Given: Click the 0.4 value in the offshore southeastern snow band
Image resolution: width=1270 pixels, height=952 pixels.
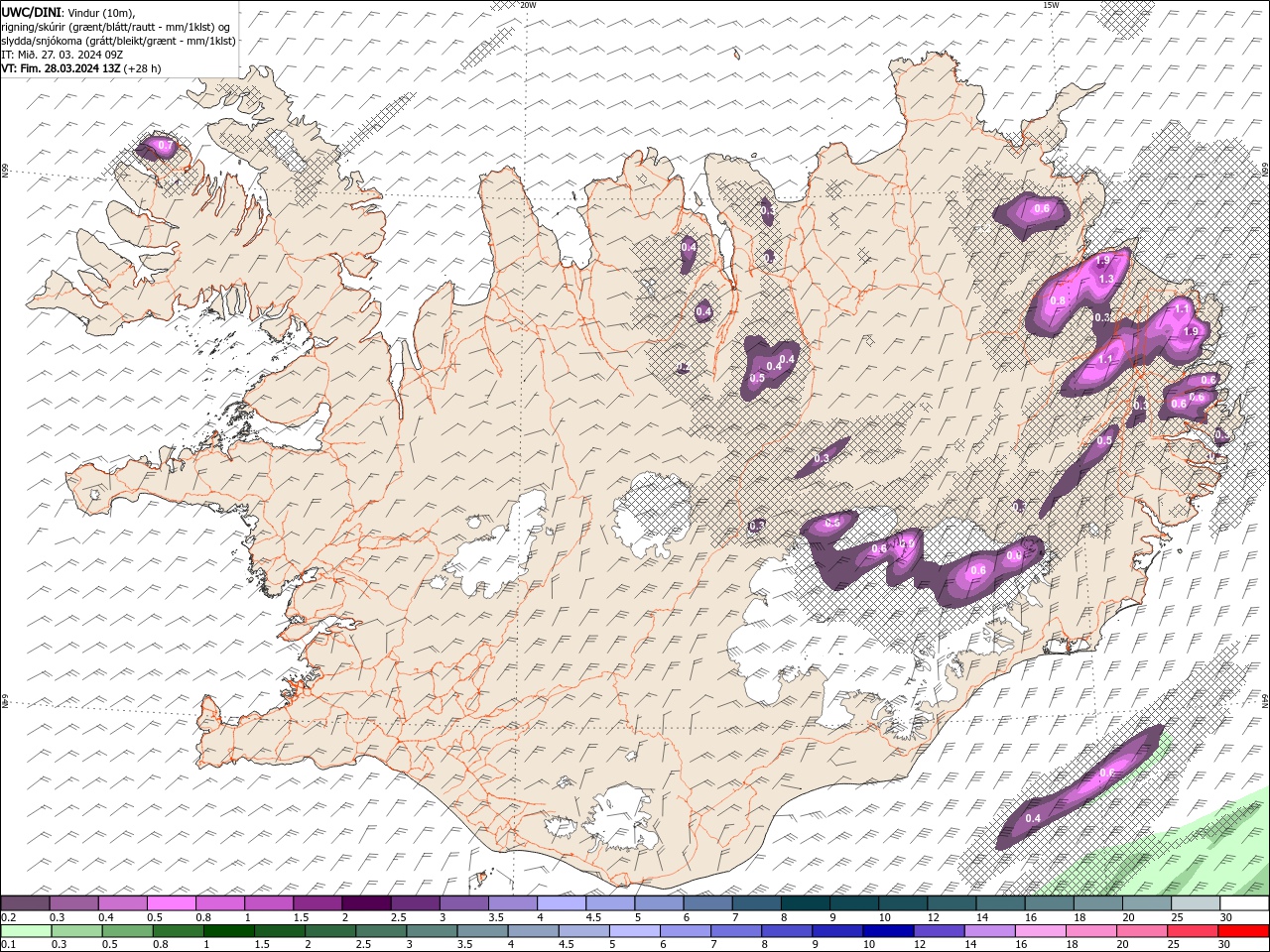Looking at the screenshot, I should (x=1032, y=818).
